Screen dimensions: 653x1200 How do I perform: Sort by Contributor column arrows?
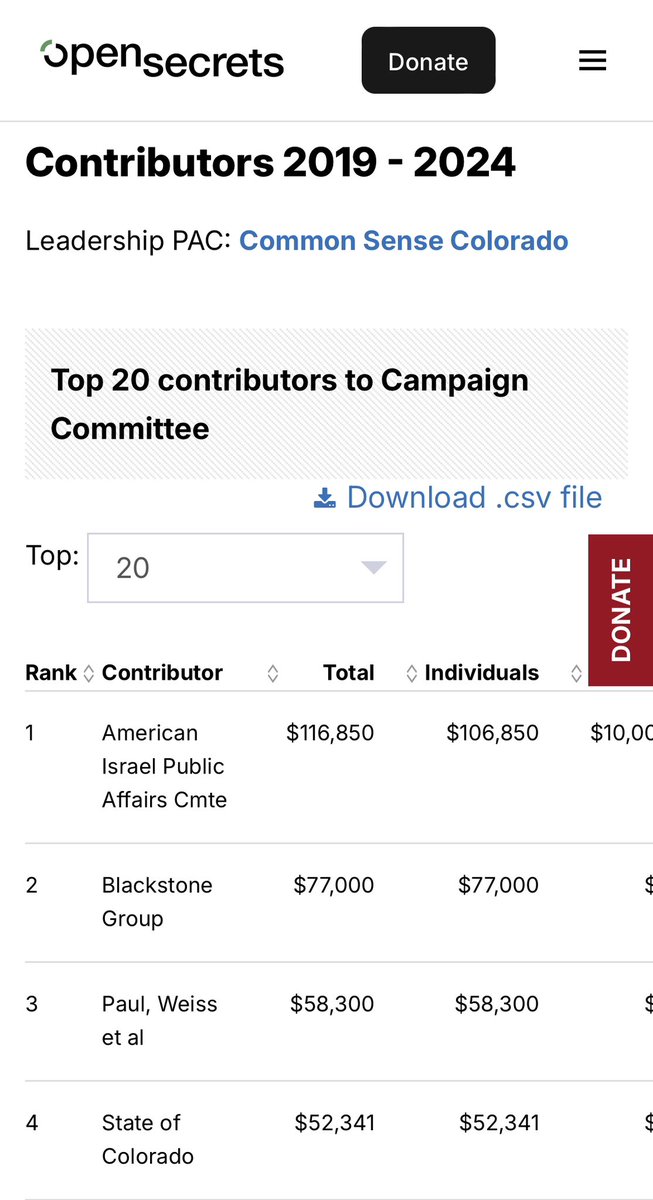(273, 674)
